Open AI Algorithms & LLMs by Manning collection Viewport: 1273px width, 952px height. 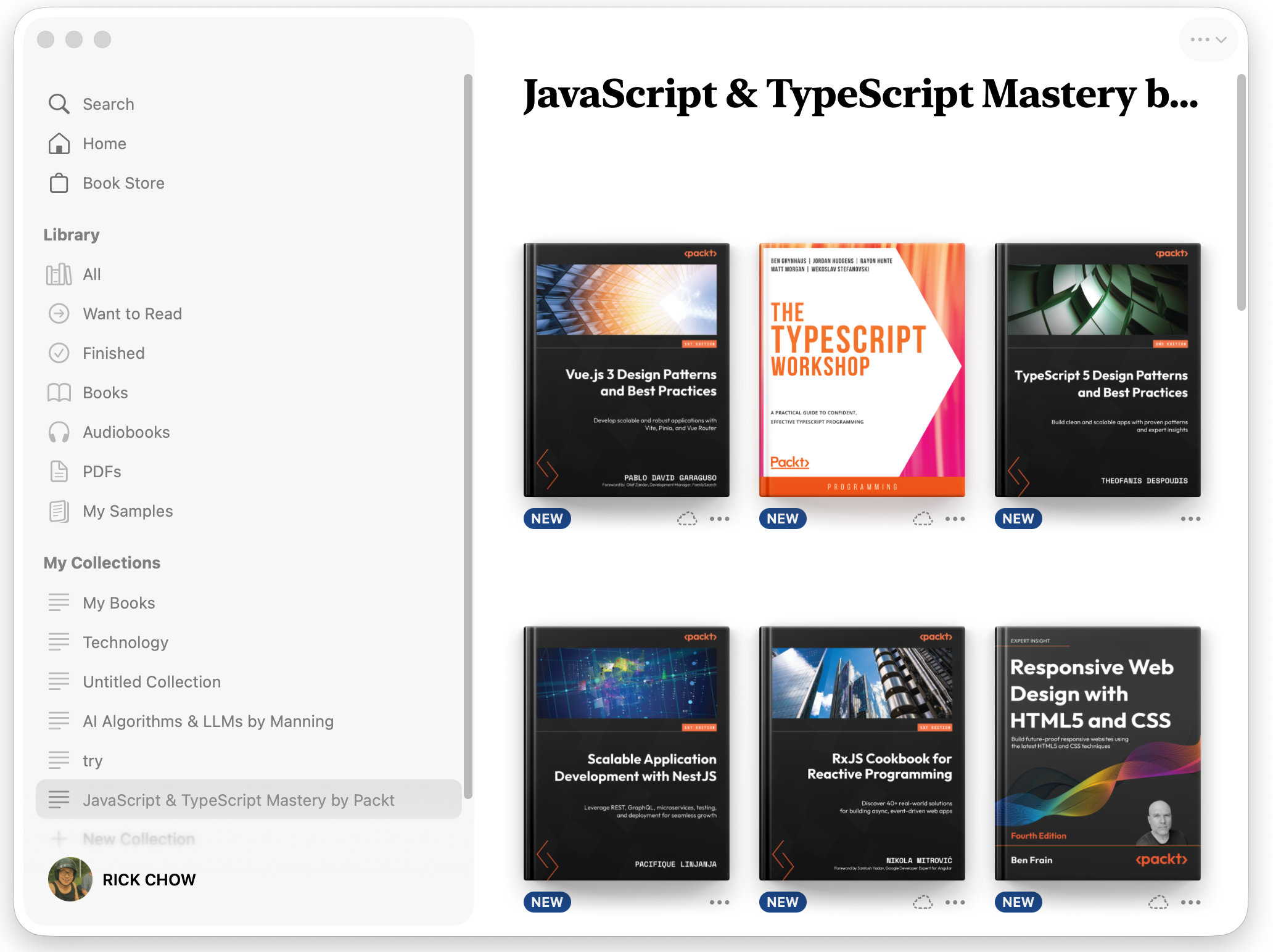(x=208, y=721)
